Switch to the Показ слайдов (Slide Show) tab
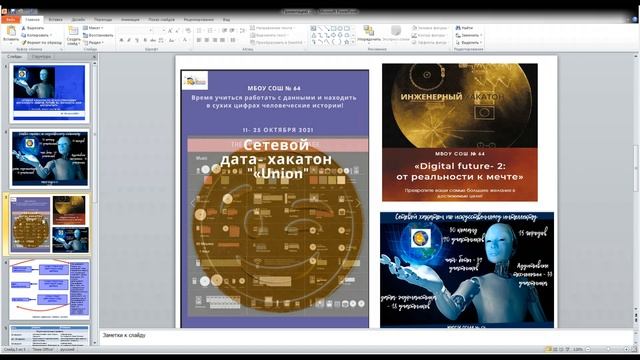 tap(161, 19)
